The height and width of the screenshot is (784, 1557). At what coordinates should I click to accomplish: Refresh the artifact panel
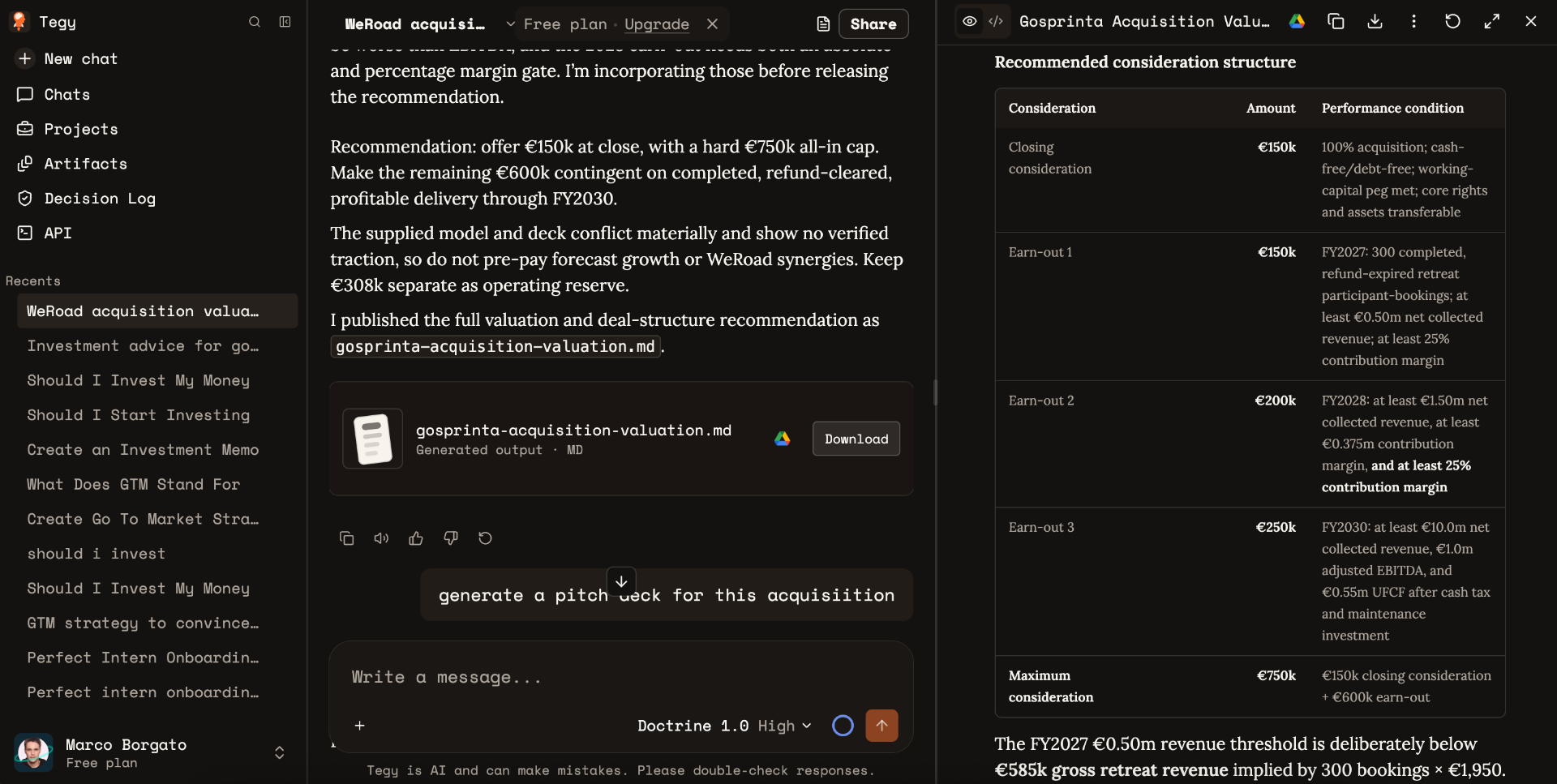tap(1452, 22)
